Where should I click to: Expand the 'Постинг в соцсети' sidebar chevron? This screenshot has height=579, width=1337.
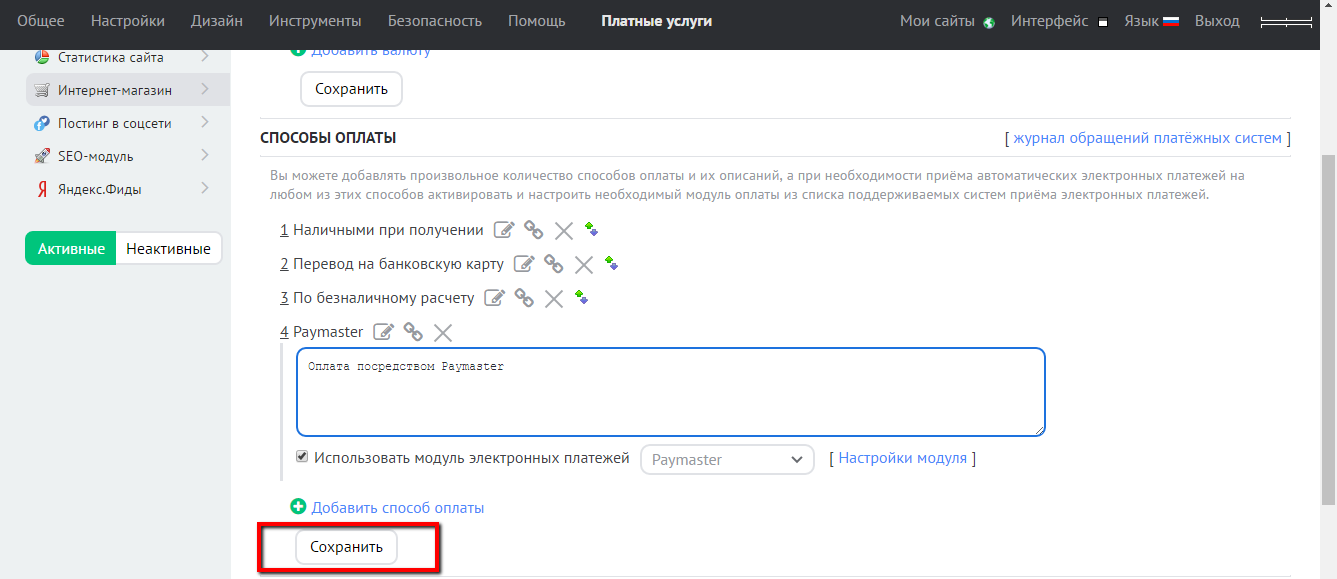pos(204,123)
